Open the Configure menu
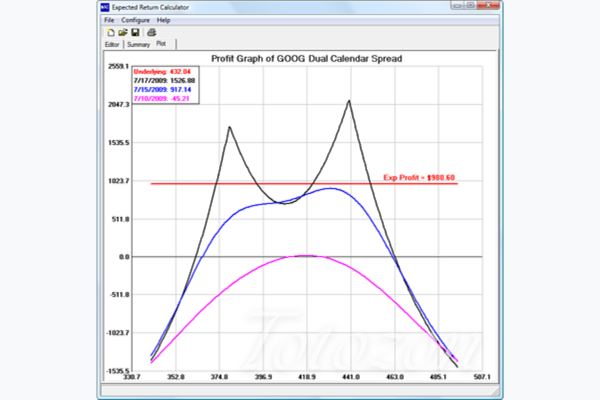The height and width of the screenshot is (400, 600). point(135,20)
